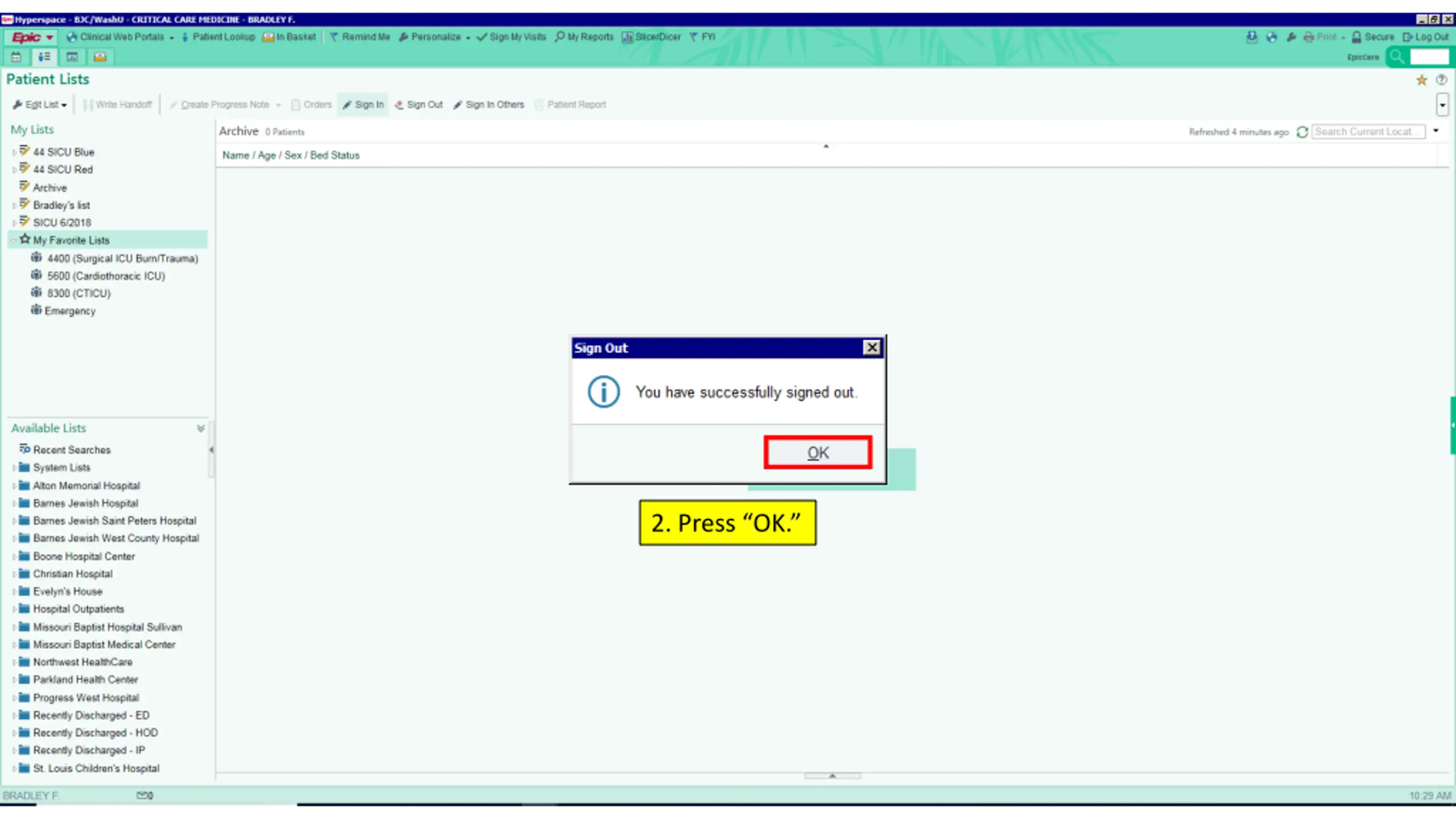1456x819 pixels.
Task: Open the Personalize menu
Action: [x=435, y=37]
